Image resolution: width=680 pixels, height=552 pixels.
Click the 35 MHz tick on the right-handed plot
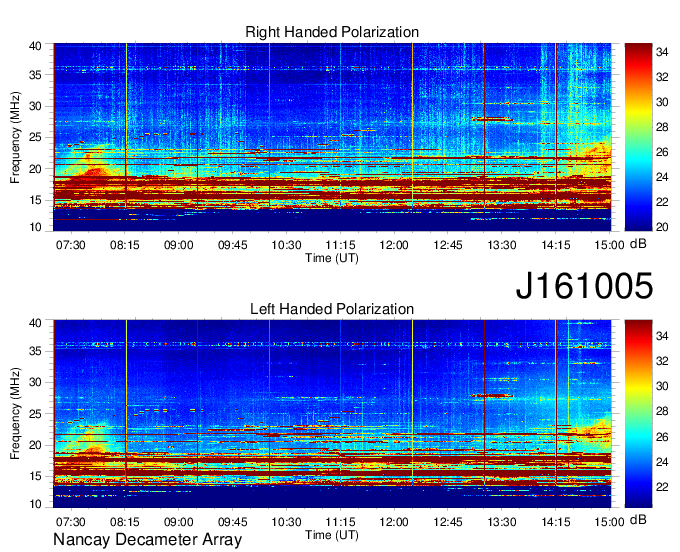[35, 75]
